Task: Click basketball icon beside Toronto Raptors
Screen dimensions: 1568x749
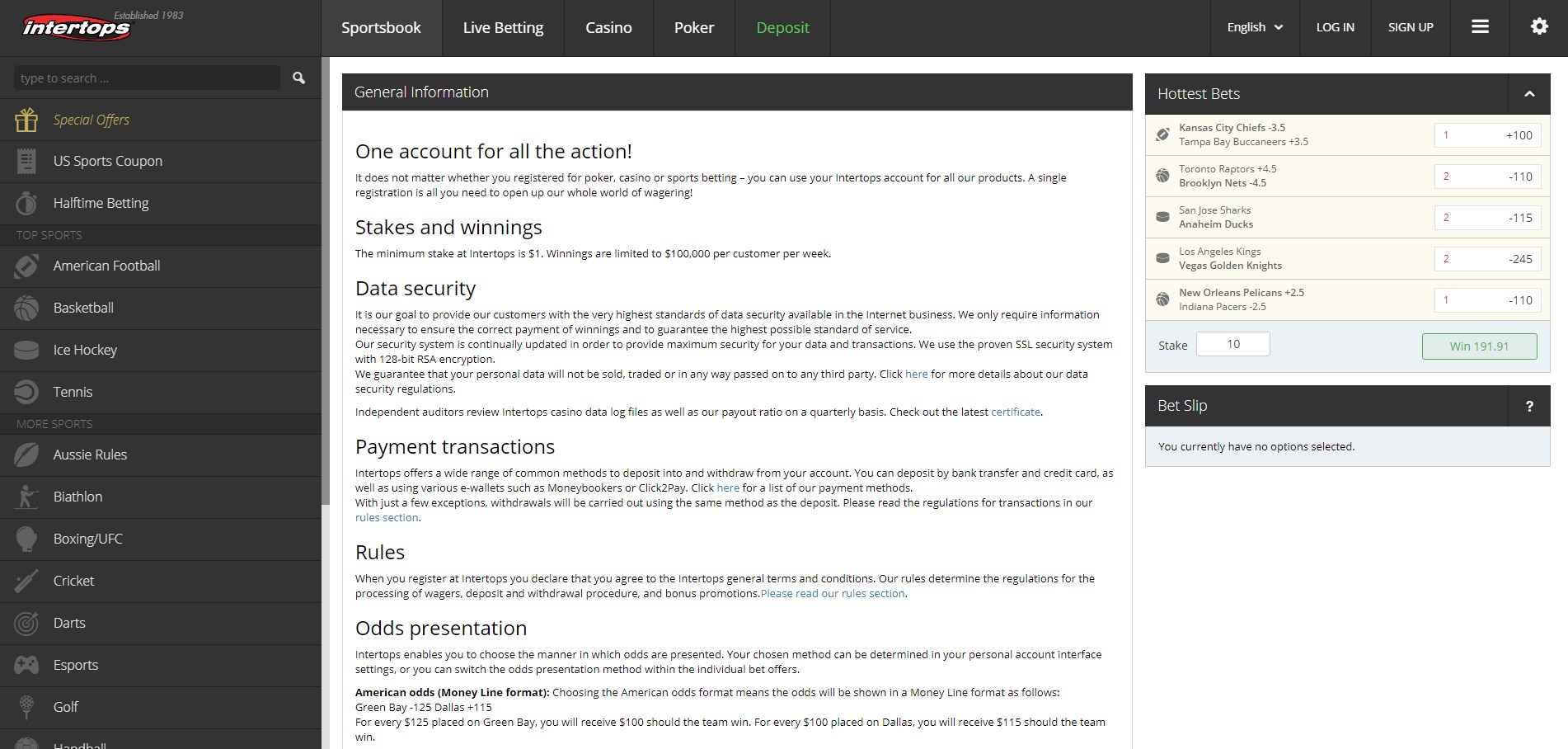Action: point(1162,176)
